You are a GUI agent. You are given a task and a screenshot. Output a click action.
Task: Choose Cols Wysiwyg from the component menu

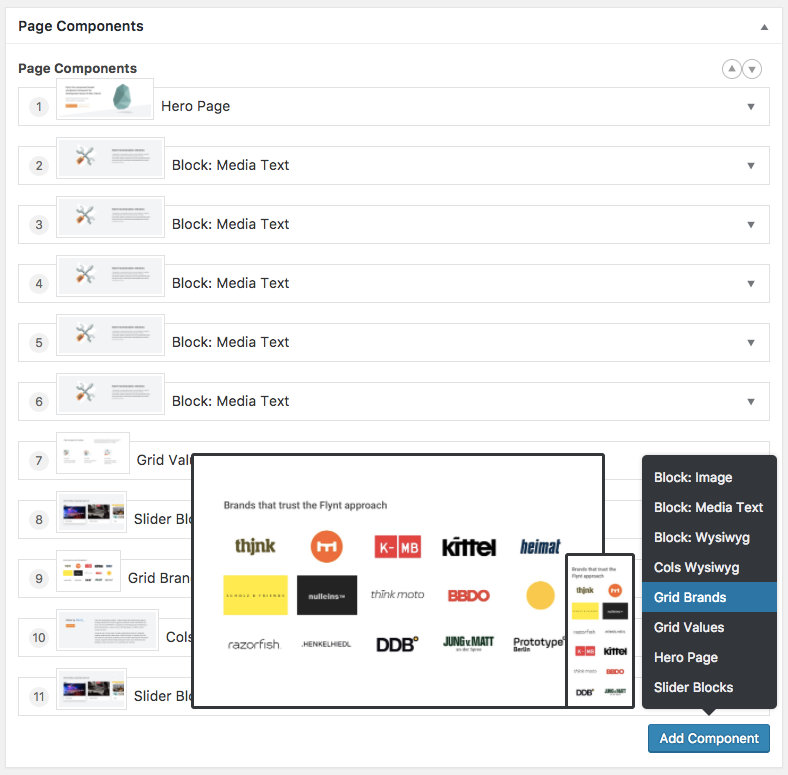coord(709,567)
